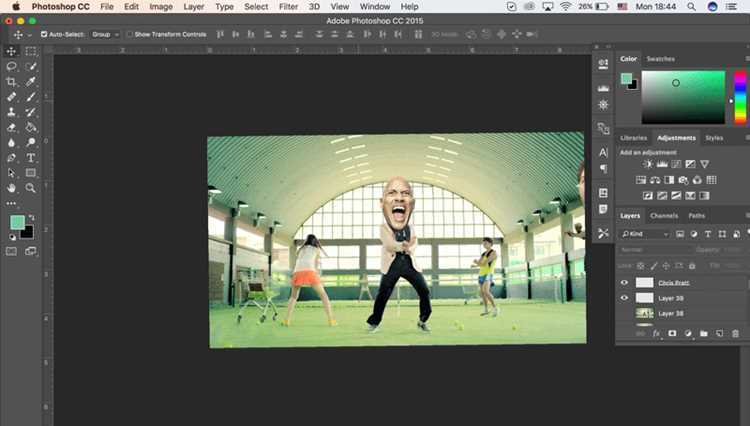Toggle the Auto-Select checkbox
750x426 pixels.
coord(44,34)
